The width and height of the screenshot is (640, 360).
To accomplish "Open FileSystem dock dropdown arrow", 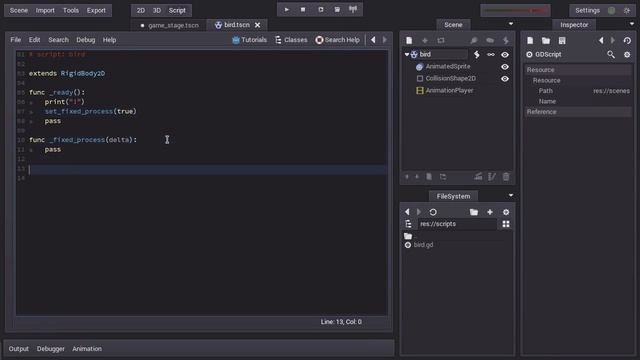I will [511, 195].
